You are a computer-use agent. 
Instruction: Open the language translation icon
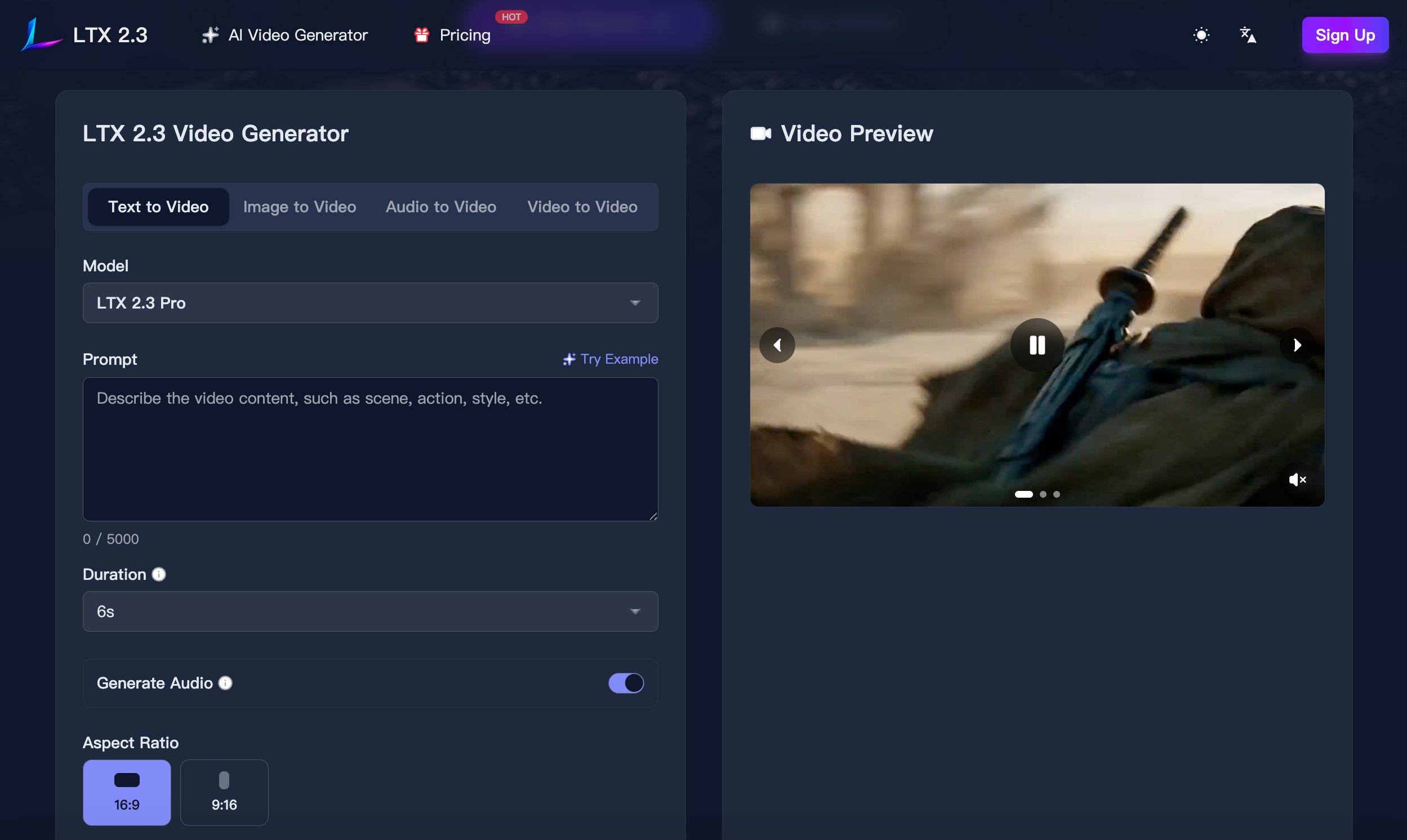[1248, 35]
